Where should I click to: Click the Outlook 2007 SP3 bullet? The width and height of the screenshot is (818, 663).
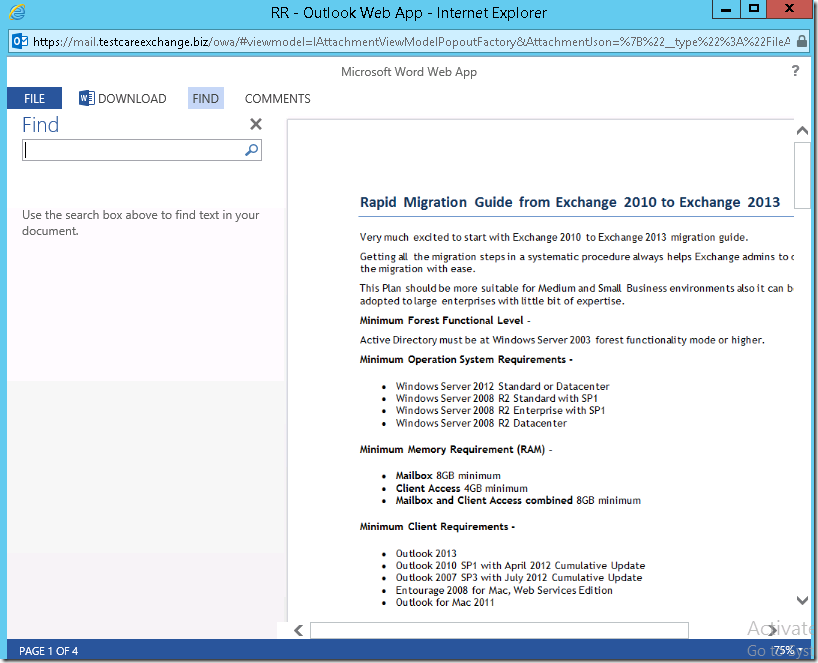coord(519,577)
